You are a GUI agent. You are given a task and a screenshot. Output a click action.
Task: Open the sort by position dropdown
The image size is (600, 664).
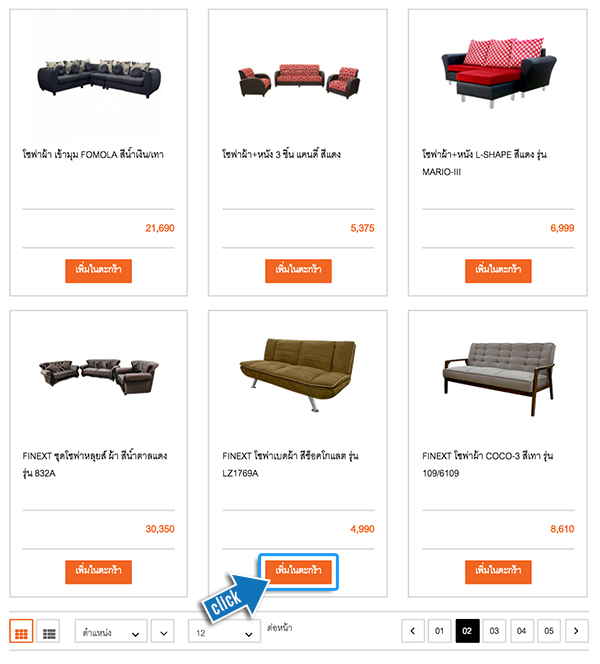pyautogui.click(x=111, y=631)
